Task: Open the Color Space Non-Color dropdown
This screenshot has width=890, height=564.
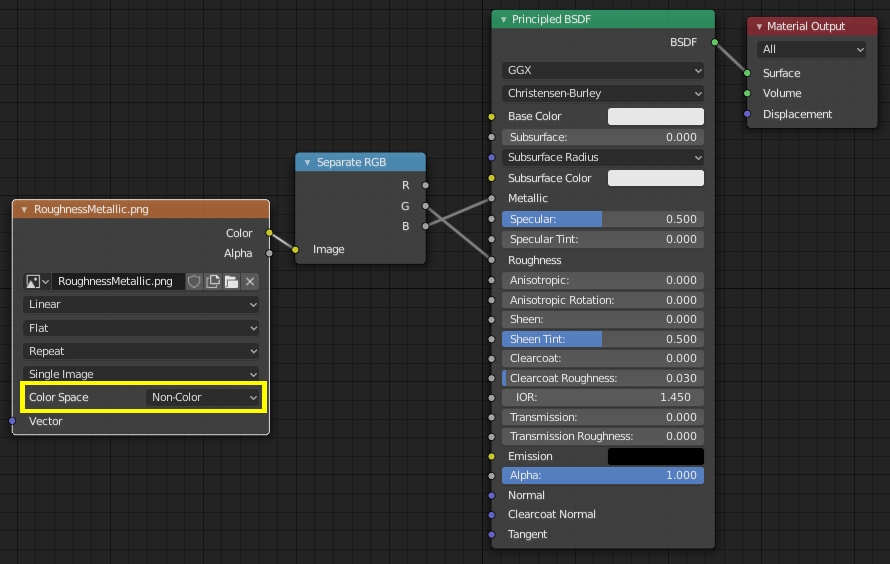Action: [x=204, y=397]
